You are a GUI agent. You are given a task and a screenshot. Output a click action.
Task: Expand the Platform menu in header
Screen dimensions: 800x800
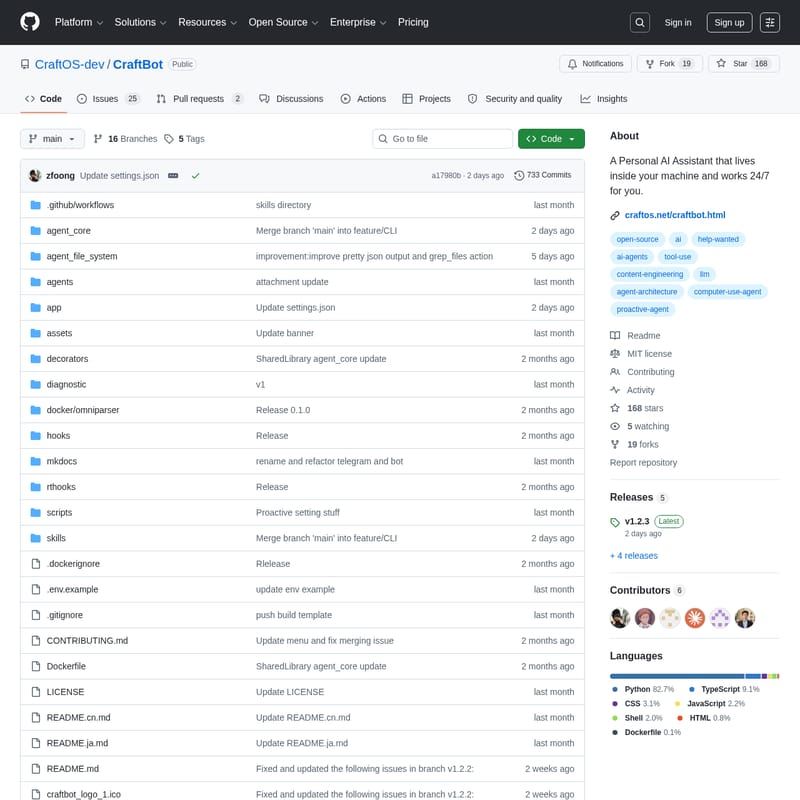78,22
